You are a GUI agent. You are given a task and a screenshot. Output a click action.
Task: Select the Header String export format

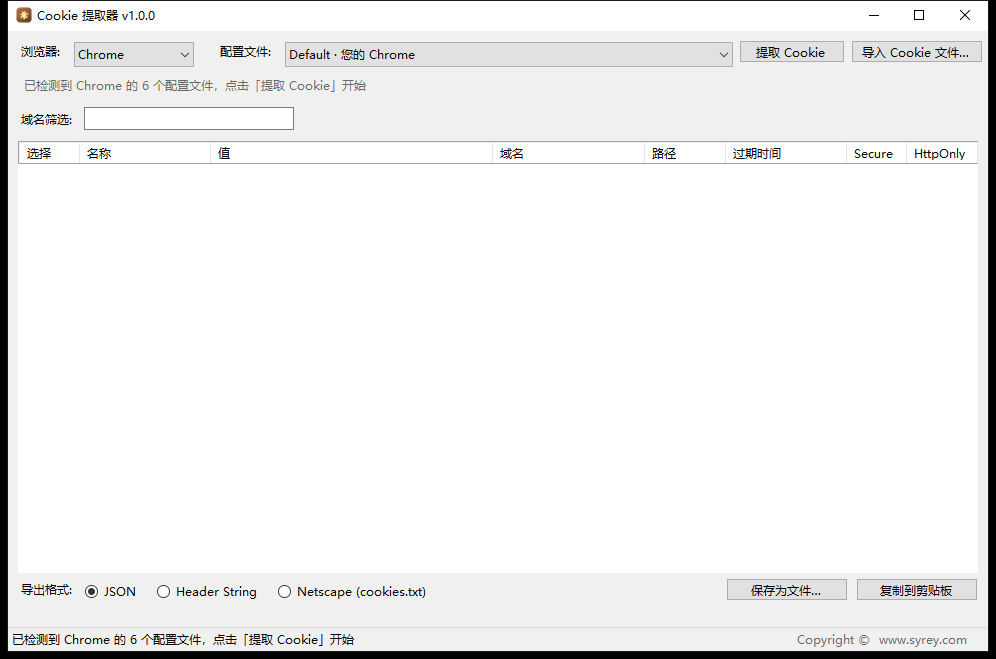click(x=207, y=592)
